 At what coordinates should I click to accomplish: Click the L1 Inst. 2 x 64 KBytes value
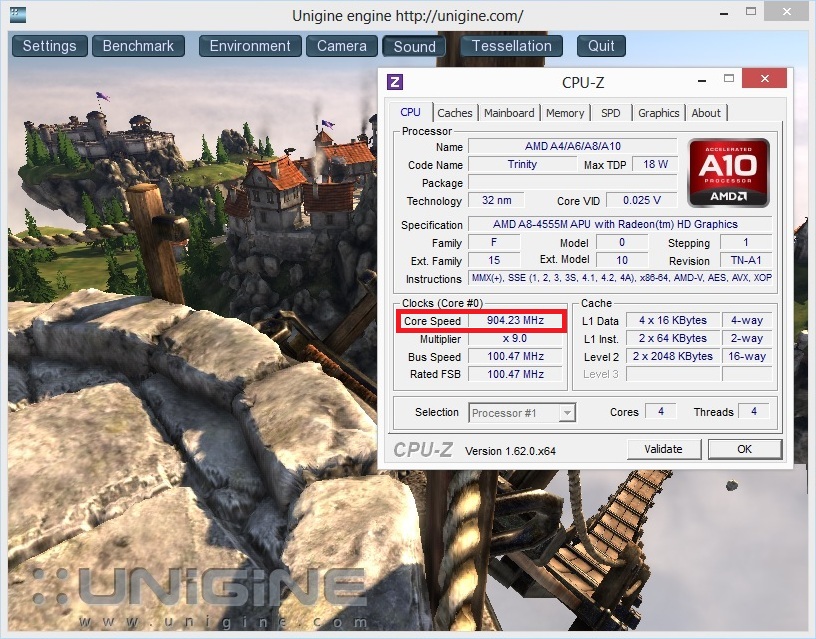pos(673,339)
